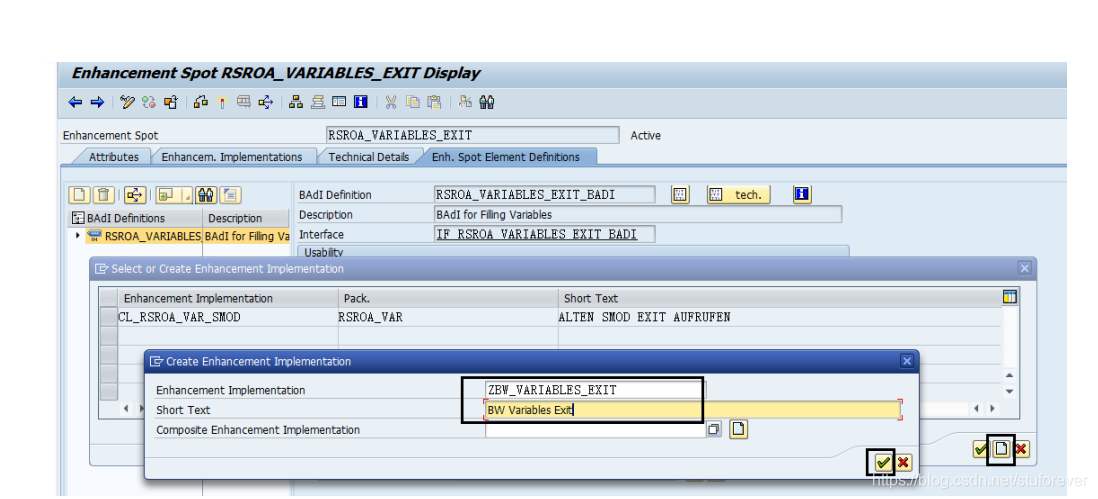Create new BAdI definition page icon

point(81,195)
